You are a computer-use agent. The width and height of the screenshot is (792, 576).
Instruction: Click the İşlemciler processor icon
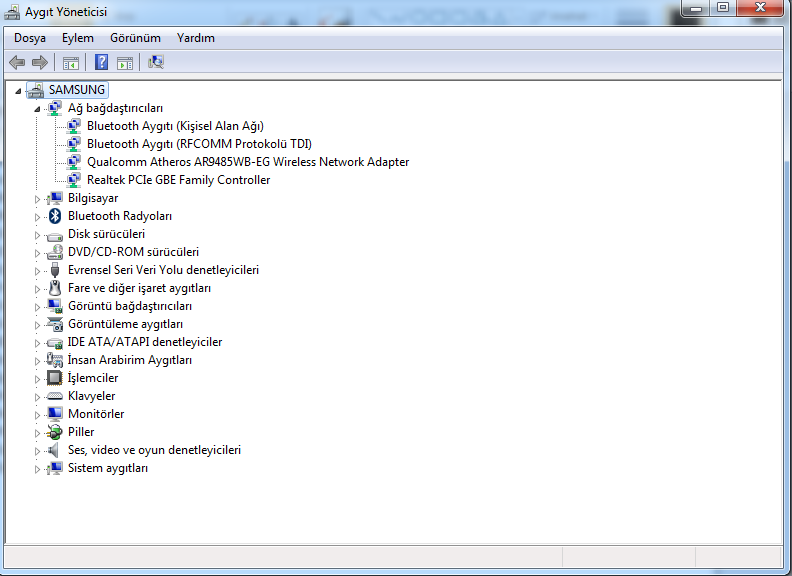(x=55, y=378)
